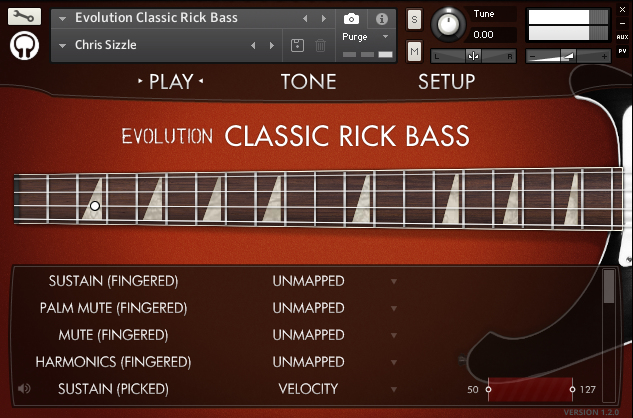Toggle the PV button
Screen dimensions: 633x418
click(x=623, y=51)
